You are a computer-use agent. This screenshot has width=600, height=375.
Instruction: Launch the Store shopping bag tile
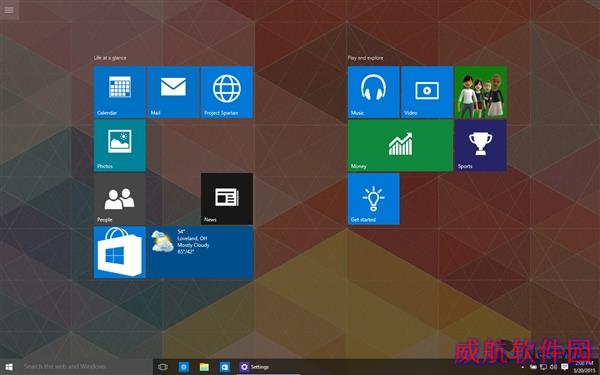120,252
